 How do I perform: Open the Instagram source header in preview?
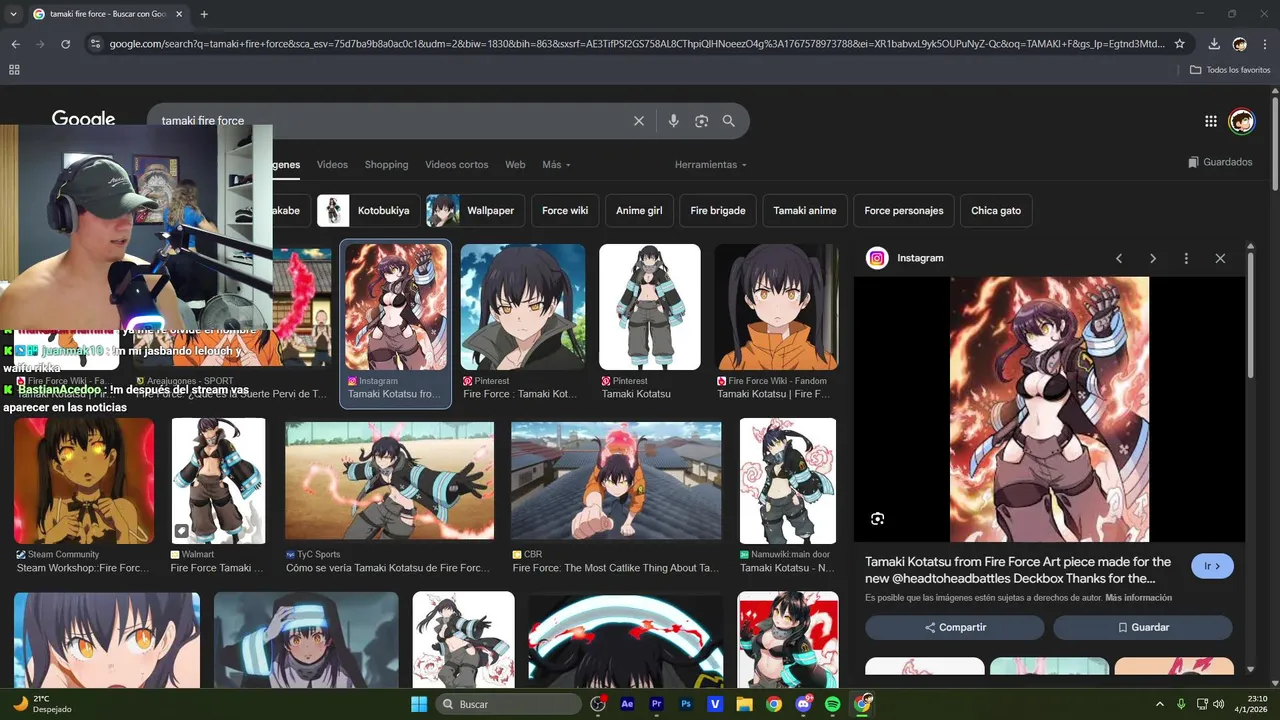(905, 258)
